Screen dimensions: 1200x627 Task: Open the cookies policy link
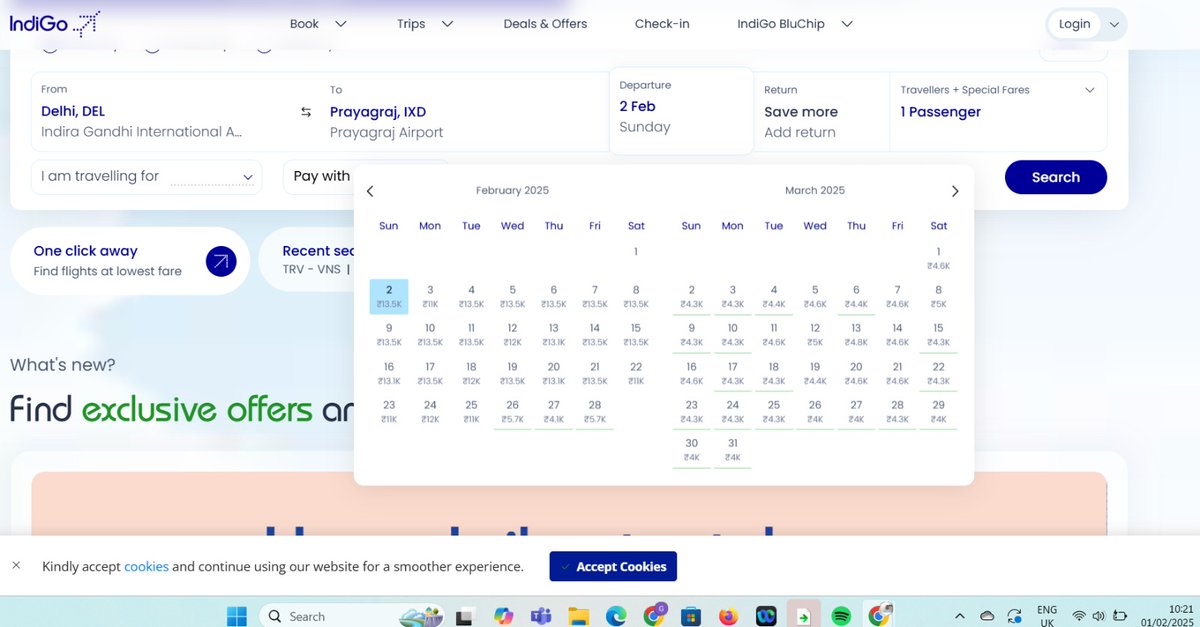(146, 567)
